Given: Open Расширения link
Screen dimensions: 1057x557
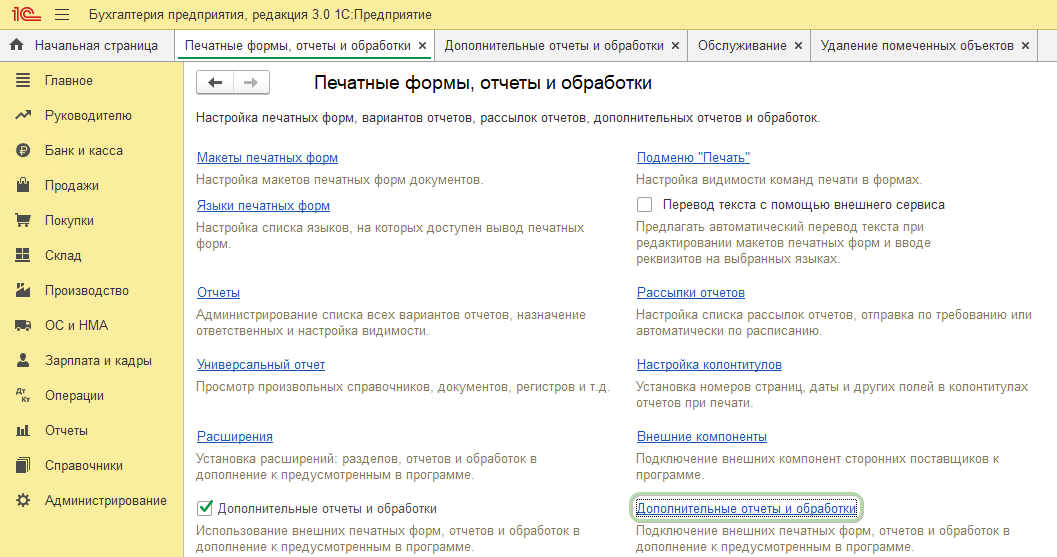Looking at the screenshot, I should 235,436.
